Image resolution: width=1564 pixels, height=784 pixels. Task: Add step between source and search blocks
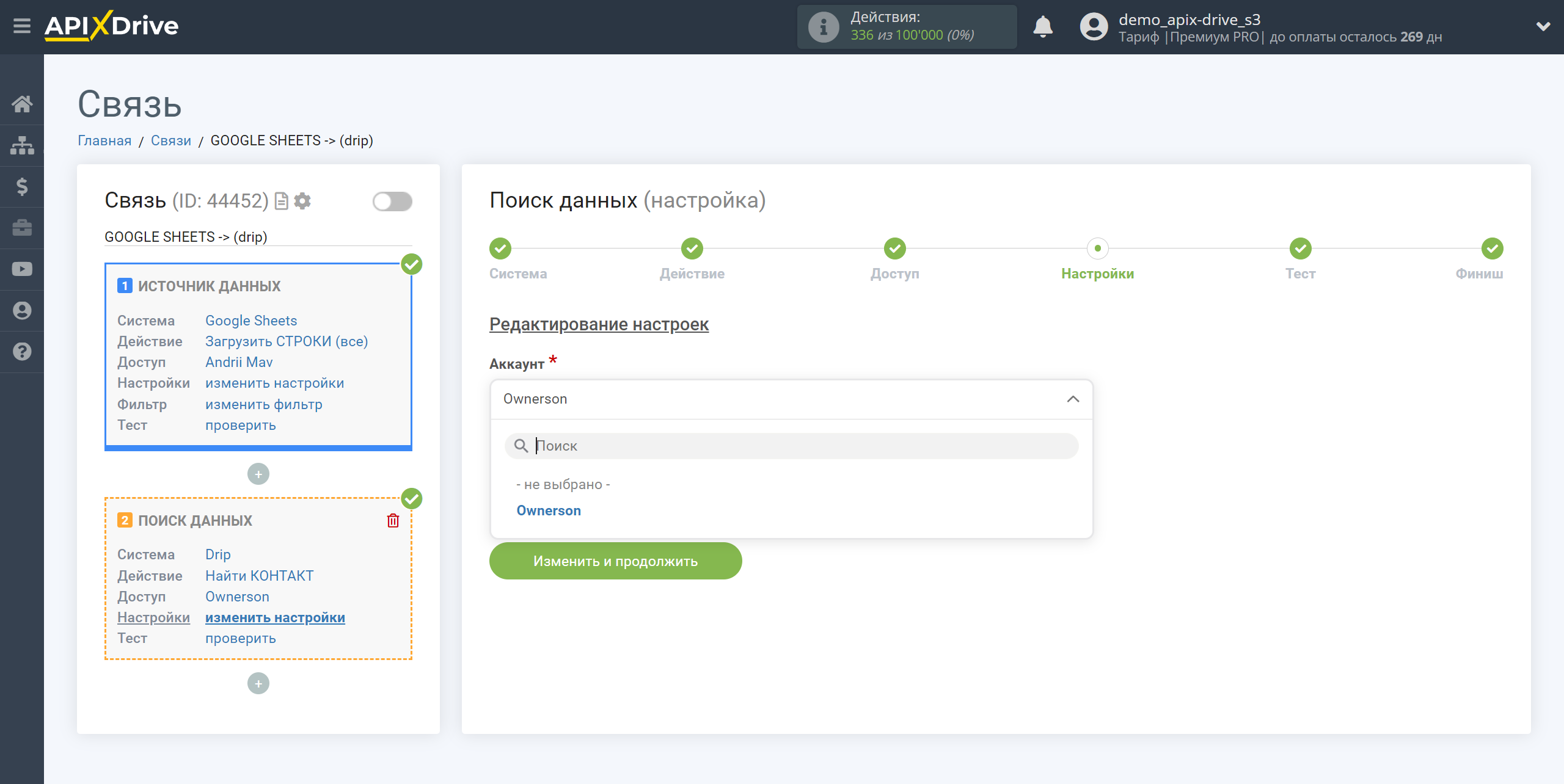[x=258, y=474]
